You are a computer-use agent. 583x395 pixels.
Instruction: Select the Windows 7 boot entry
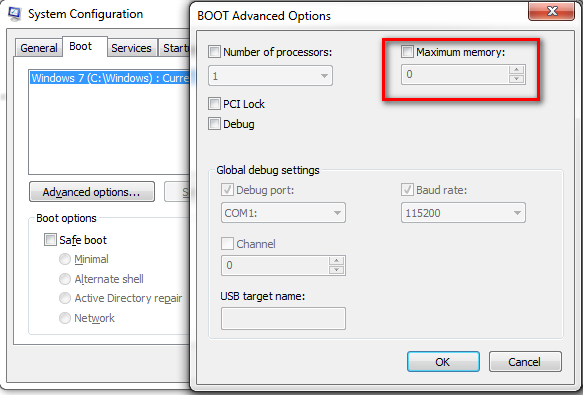click(x=110, y=78)
